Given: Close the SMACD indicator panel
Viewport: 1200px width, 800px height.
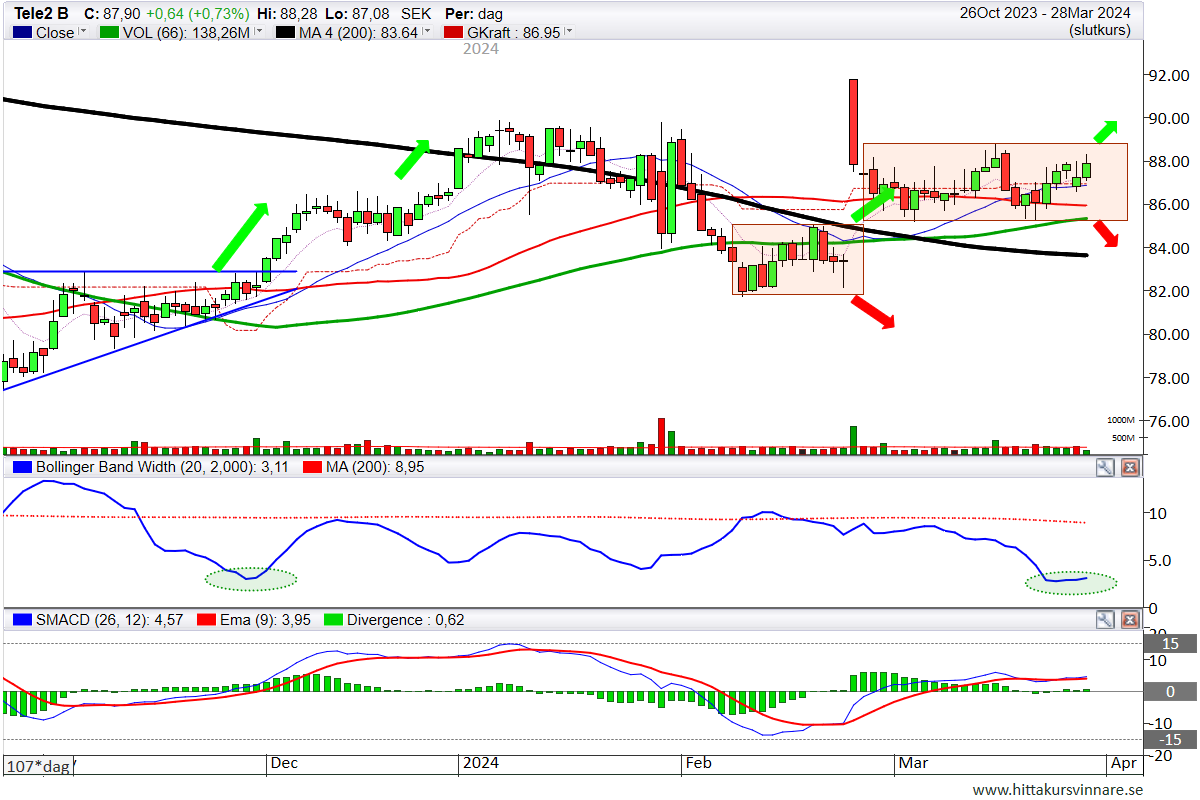Looking at the screenshot, I should pos(1130,620).
